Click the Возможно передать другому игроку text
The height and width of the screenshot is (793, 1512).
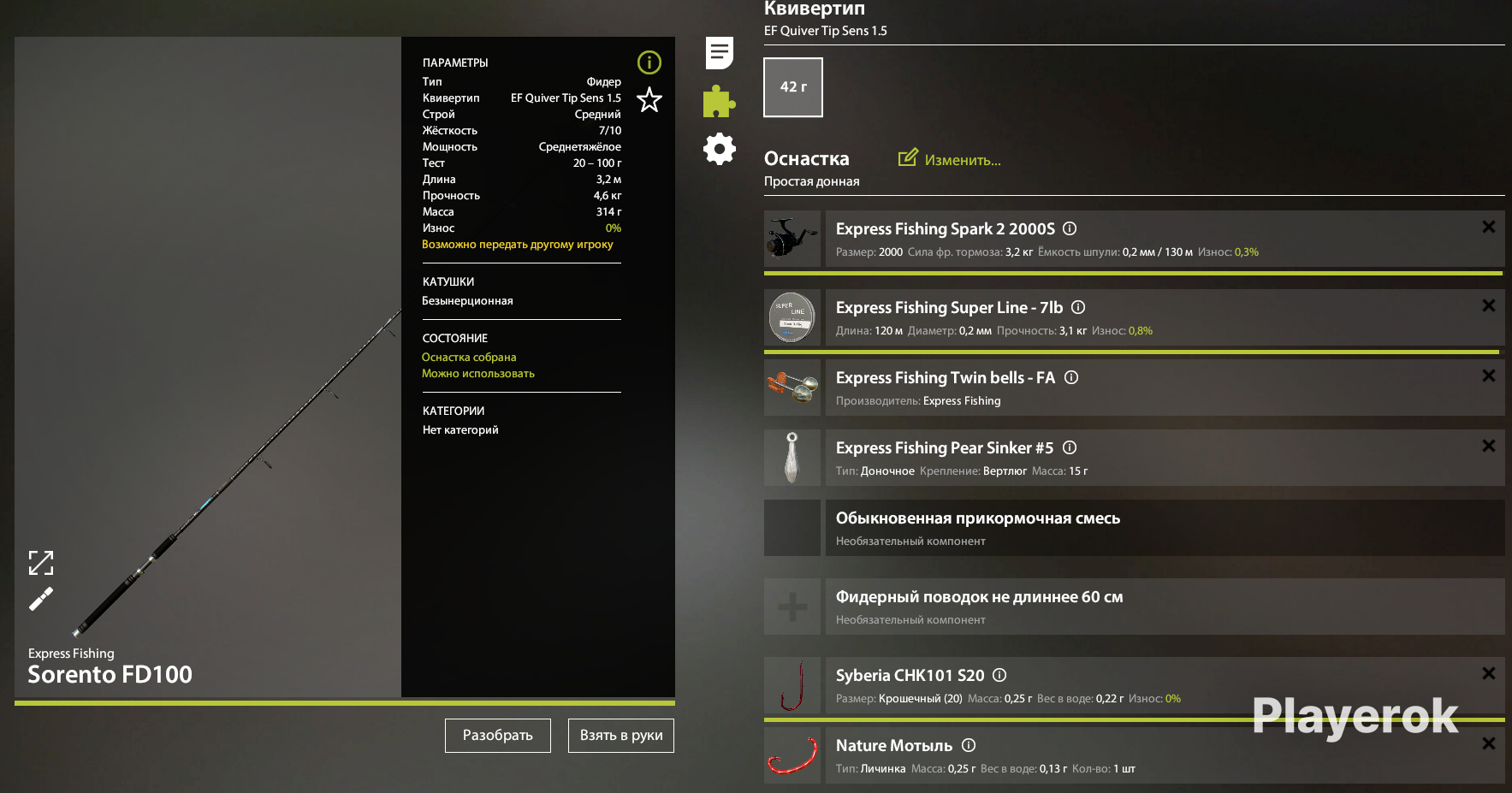coord(518,245)
